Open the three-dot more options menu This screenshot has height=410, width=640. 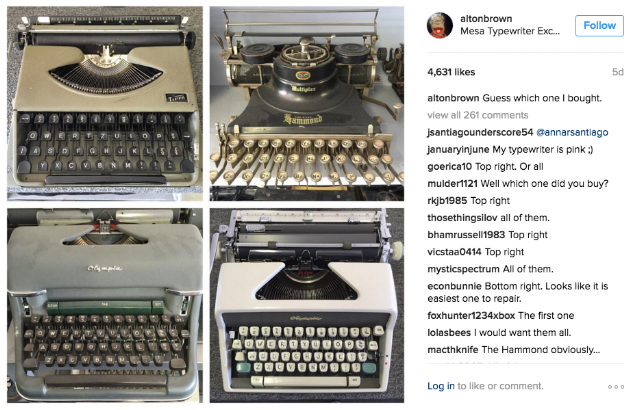(616, 387)
